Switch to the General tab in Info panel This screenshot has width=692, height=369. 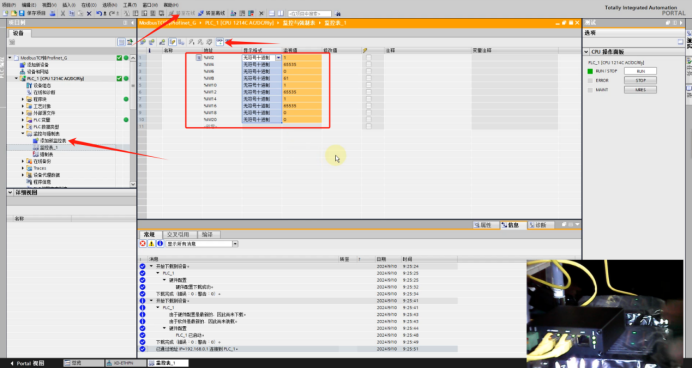click(x=150, y=234)
